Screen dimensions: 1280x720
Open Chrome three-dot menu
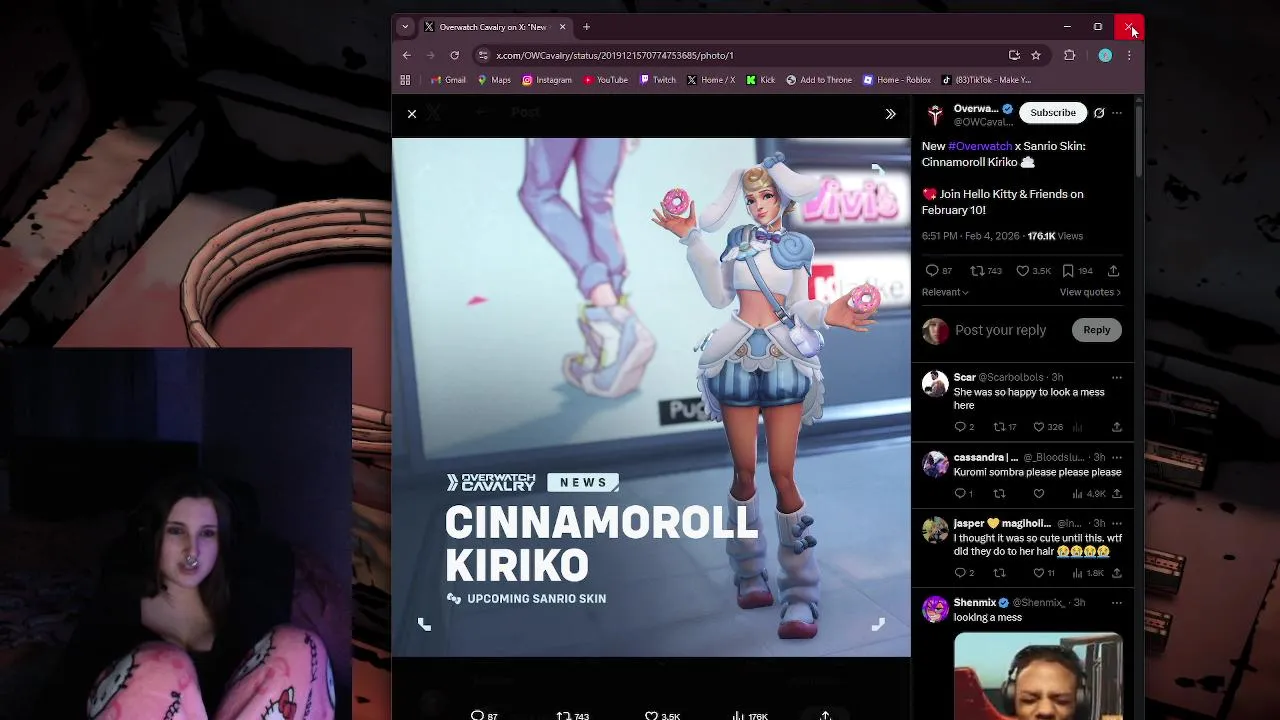tap(1129, 55)
